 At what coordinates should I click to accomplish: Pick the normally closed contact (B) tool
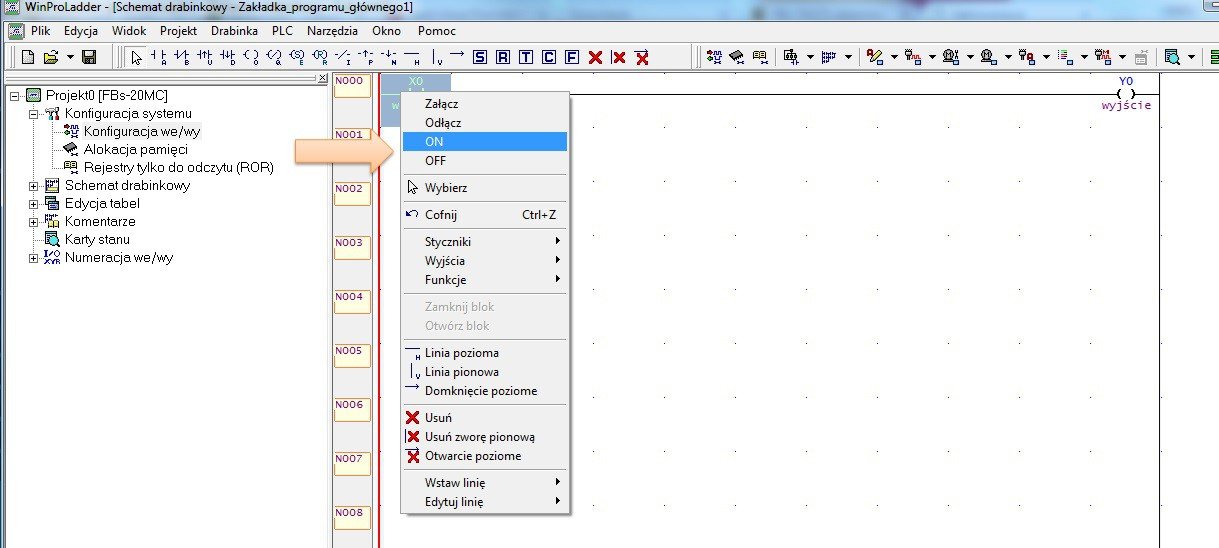click(x=182, y=57)
